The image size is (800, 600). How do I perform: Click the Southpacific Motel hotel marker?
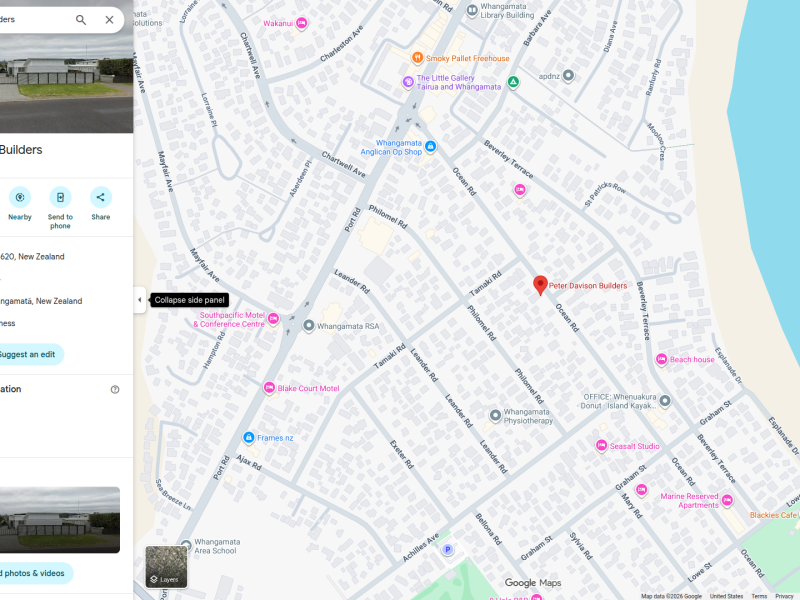273,319
